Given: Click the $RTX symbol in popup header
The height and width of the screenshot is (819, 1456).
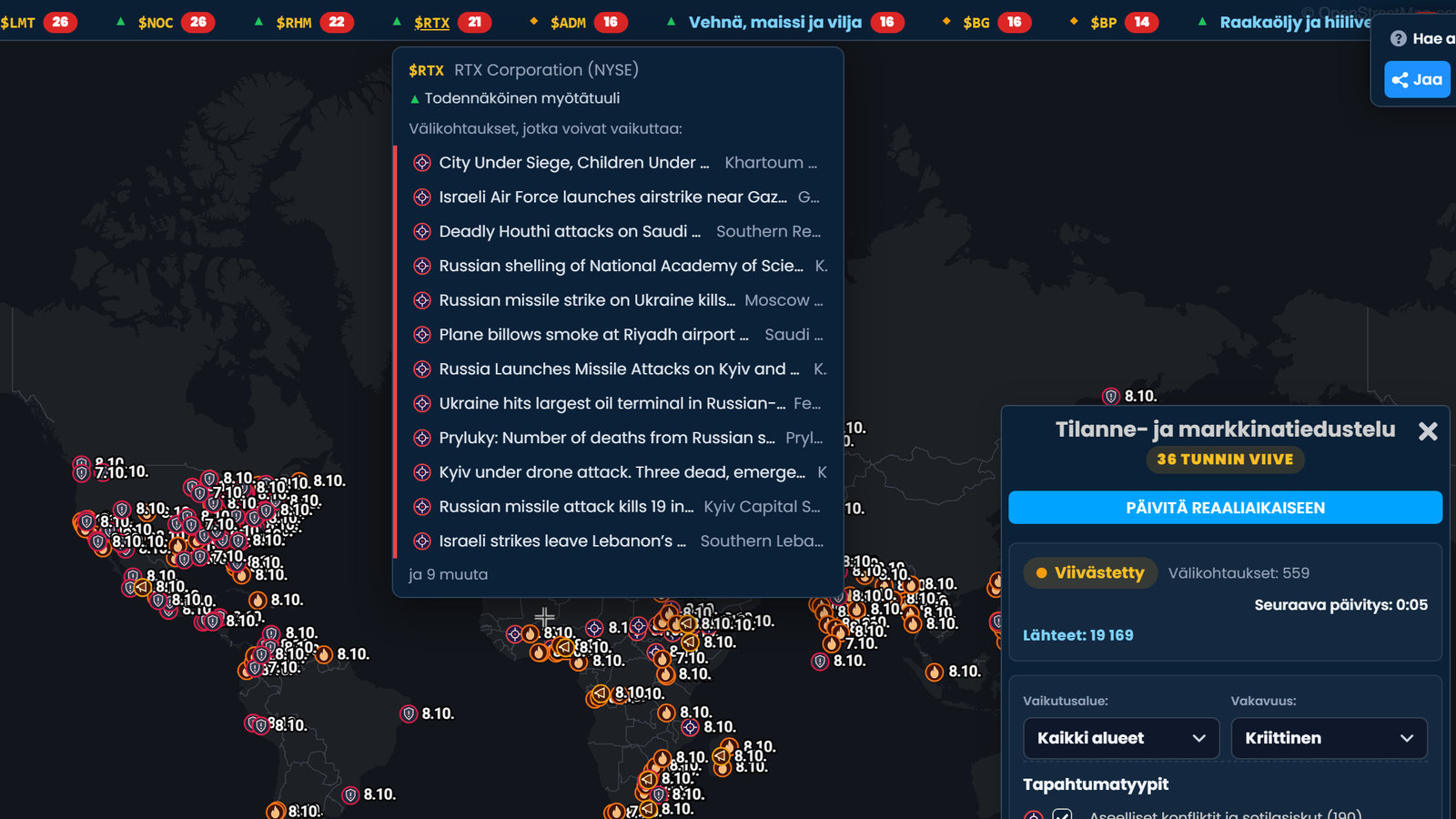Looking at the screenshot, I should pyautogui.click(x=426, y=70).
